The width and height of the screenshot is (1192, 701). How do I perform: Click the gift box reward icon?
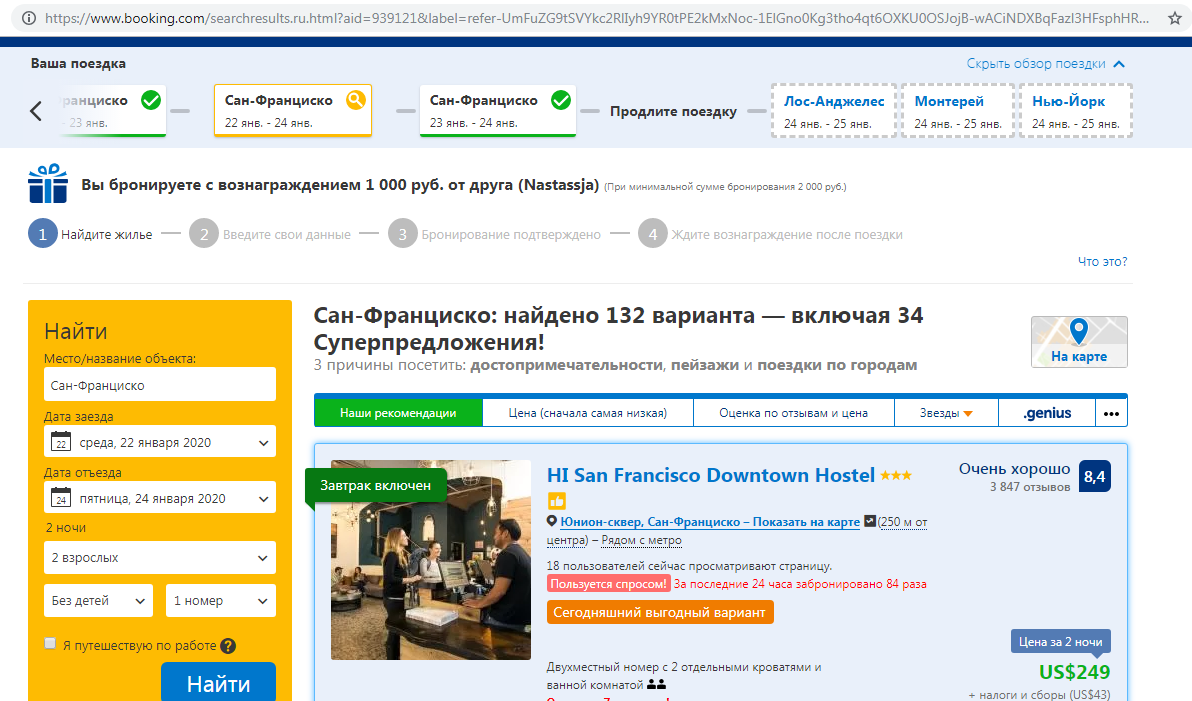click(48, 184)
